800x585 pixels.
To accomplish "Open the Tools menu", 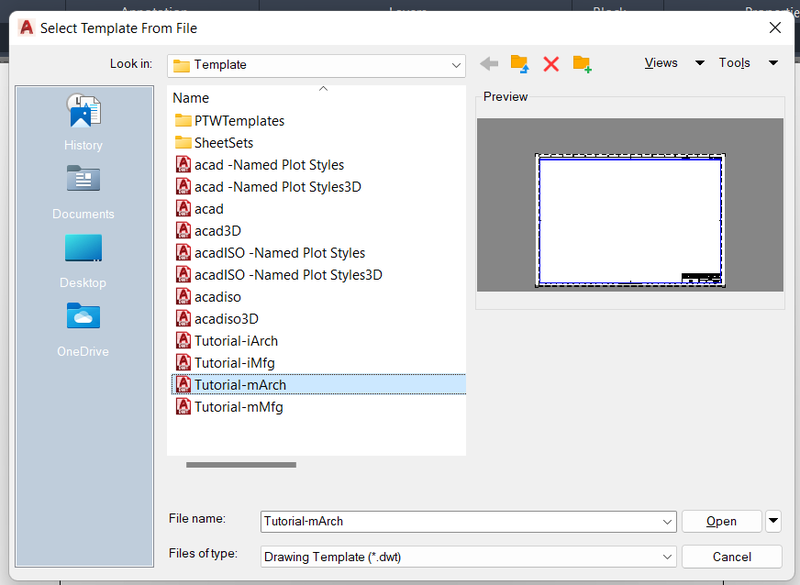I will (734, 63).
